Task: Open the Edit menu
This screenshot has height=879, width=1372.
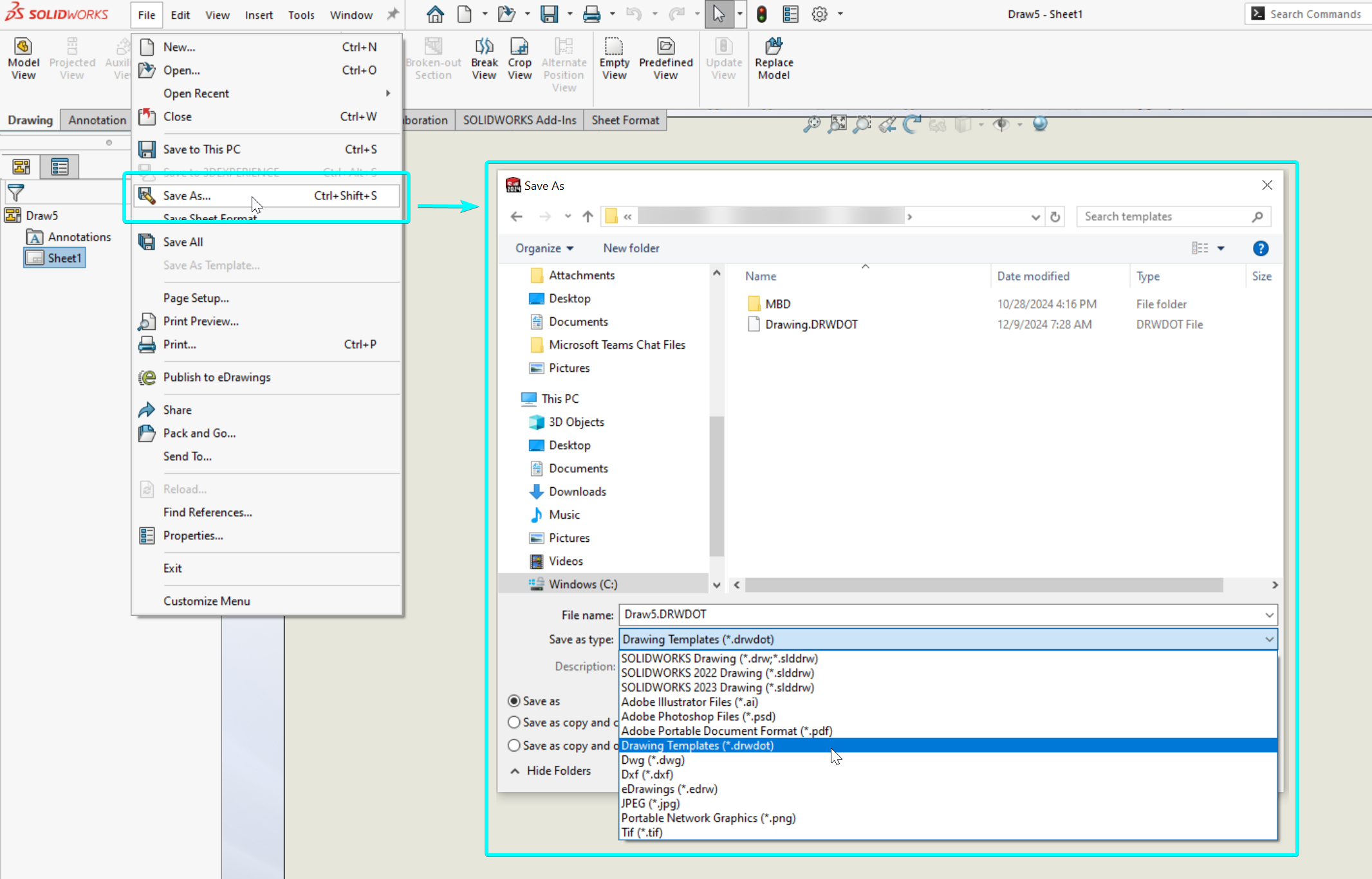Action: [x=180, y=15]
